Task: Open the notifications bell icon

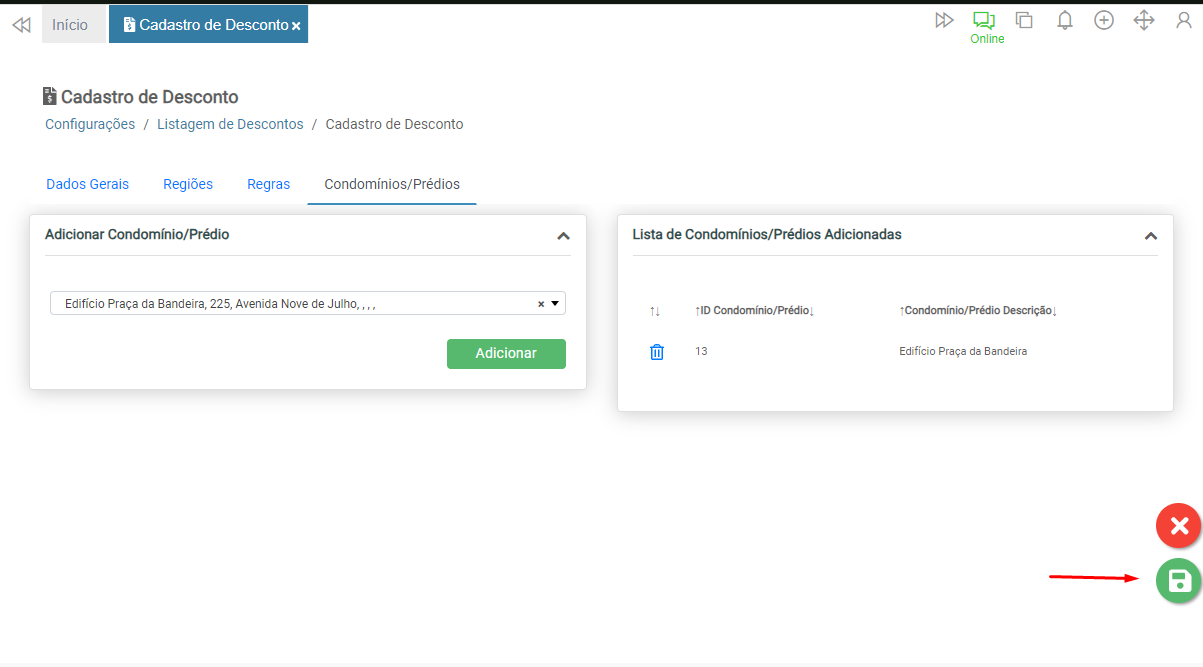Action: (1065, 21)
